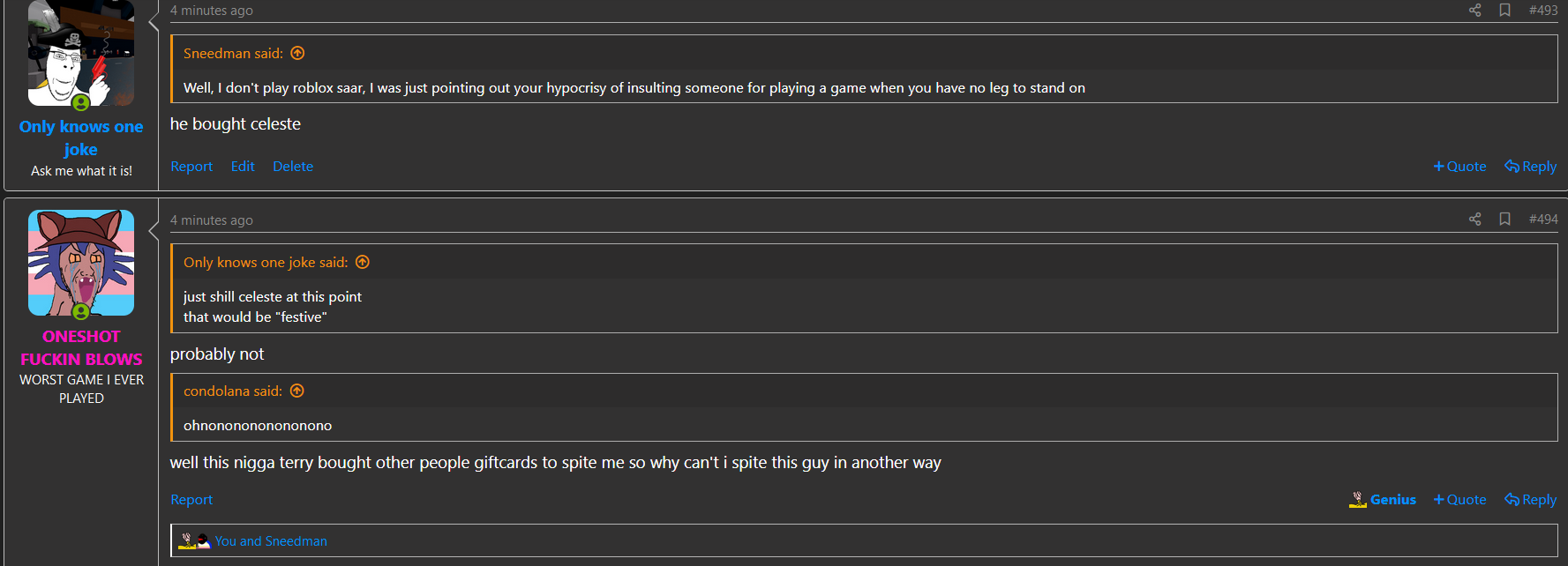1568x566 pixels.
Task: Reply to post #493
Action: point(1530,166)
